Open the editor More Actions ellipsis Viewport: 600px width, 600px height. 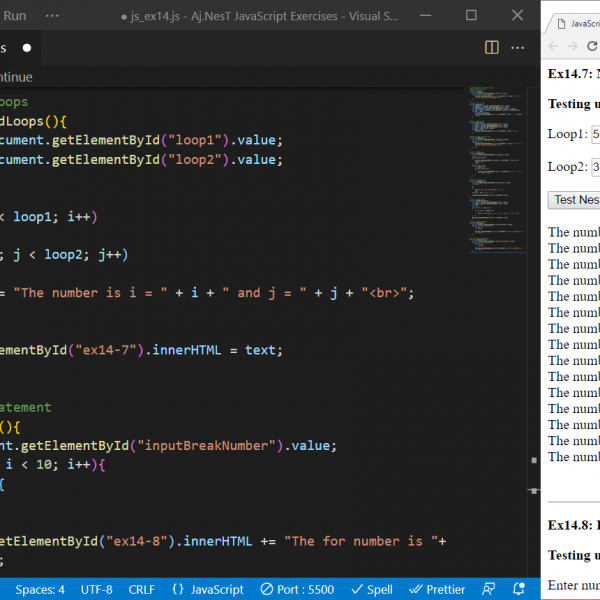[519, 47]
